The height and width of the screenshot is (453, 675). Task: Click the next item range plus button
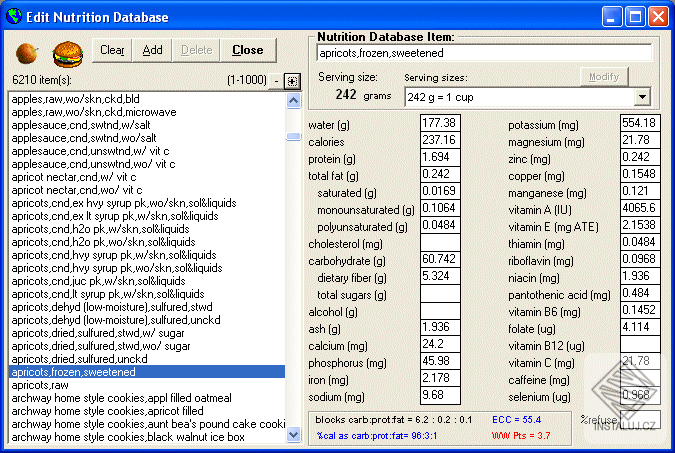291,80
